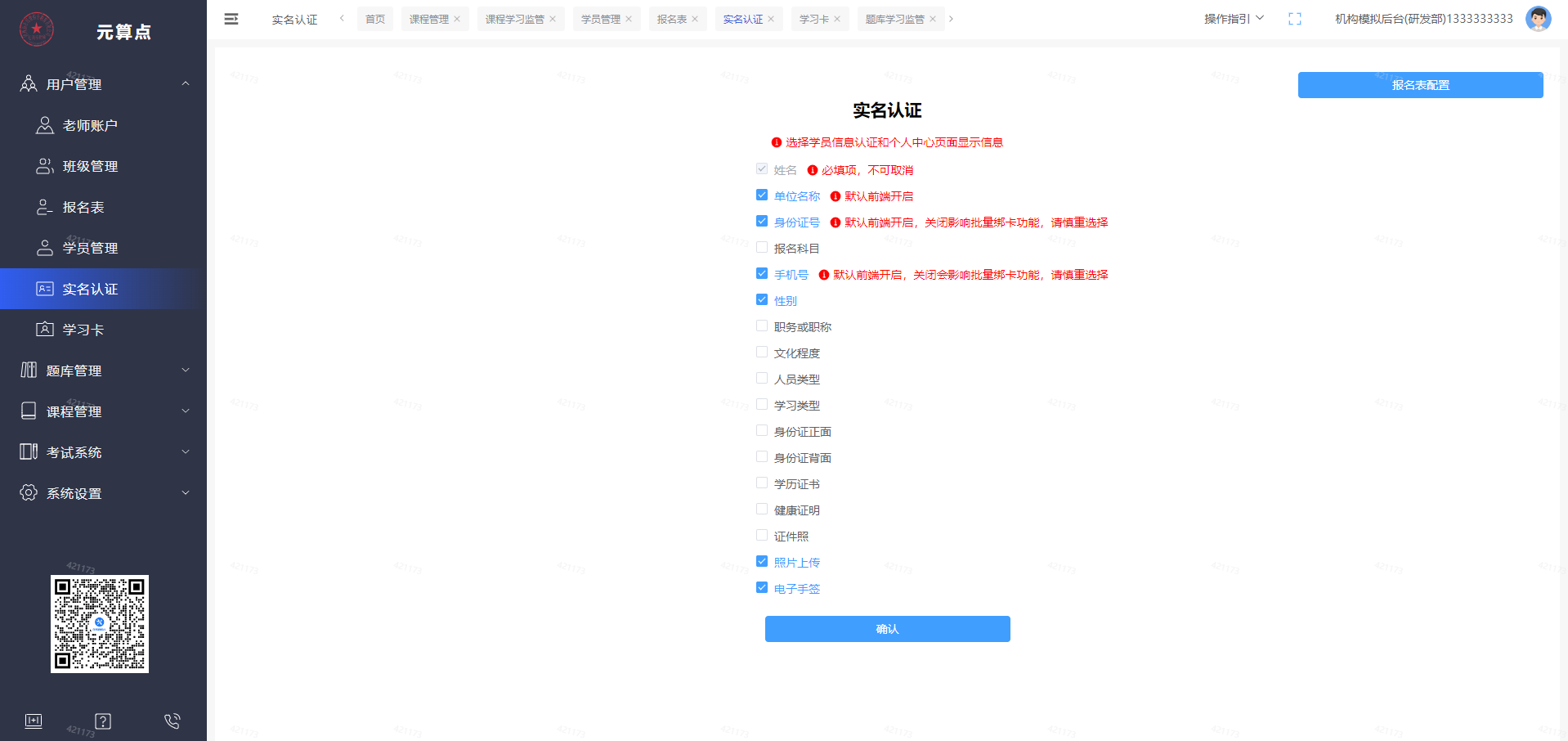This screenshot has height=741, width=1568.
Task: Check the 身份证正面 checkbox
Action: 762,430
